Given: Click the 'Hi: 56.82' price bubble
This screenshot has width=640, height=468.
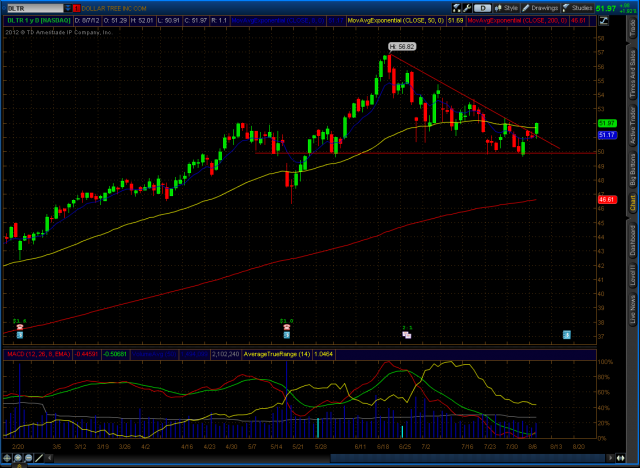Looking at the screenshot, I should (x=402, y=47).
